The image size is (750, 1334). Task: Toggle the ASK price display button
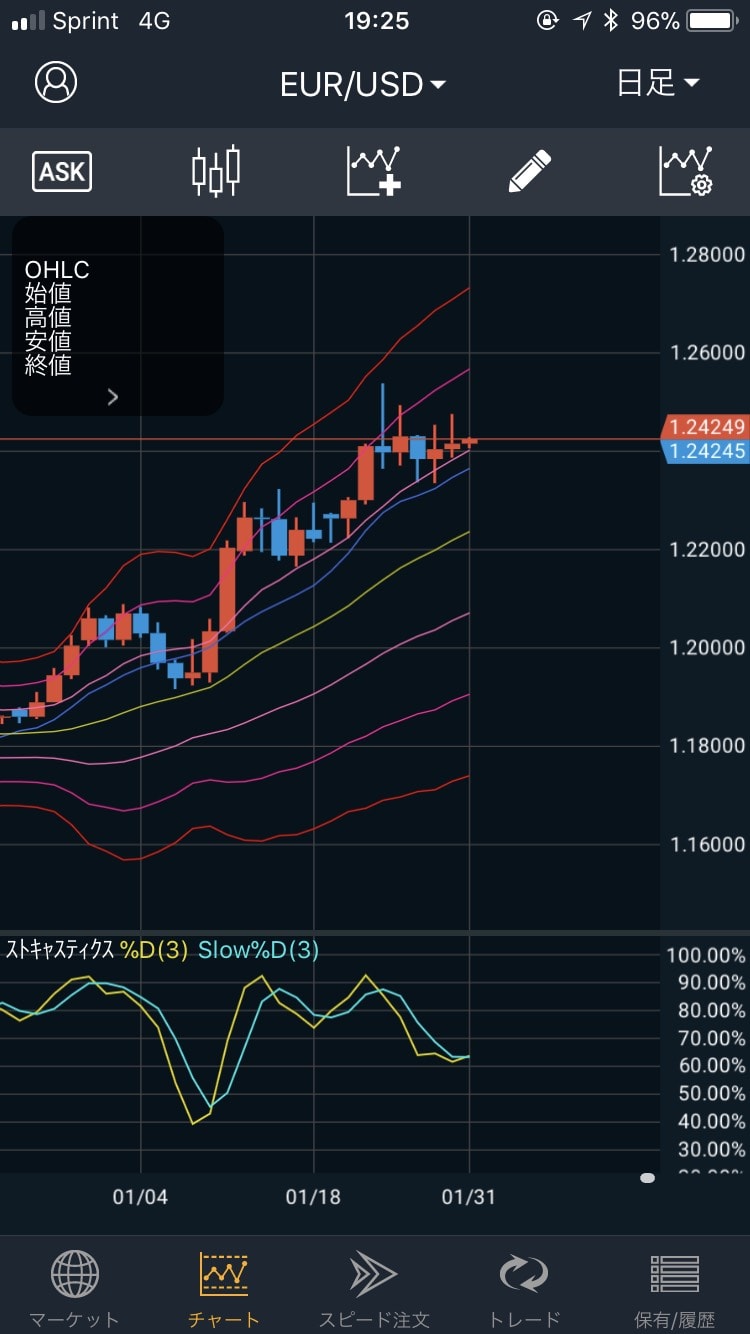(x=62, y=172)
